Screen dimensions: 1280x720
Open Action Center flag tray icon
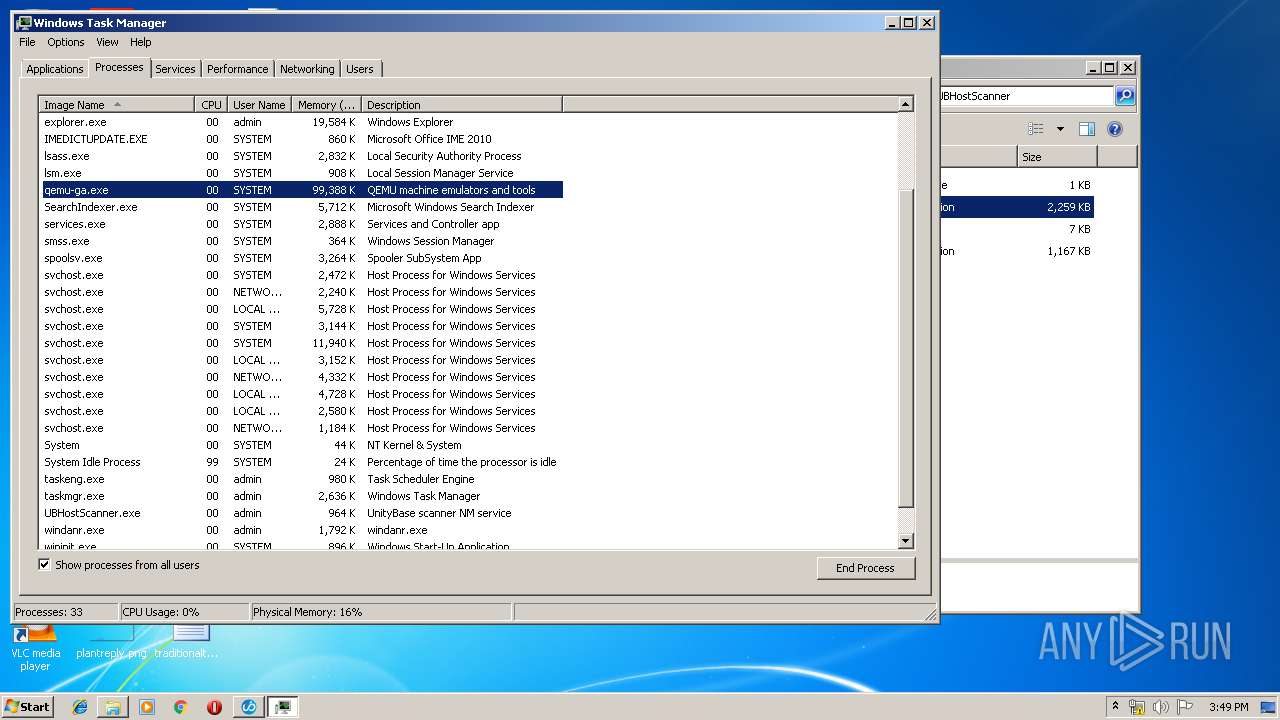pos(1185,707)
